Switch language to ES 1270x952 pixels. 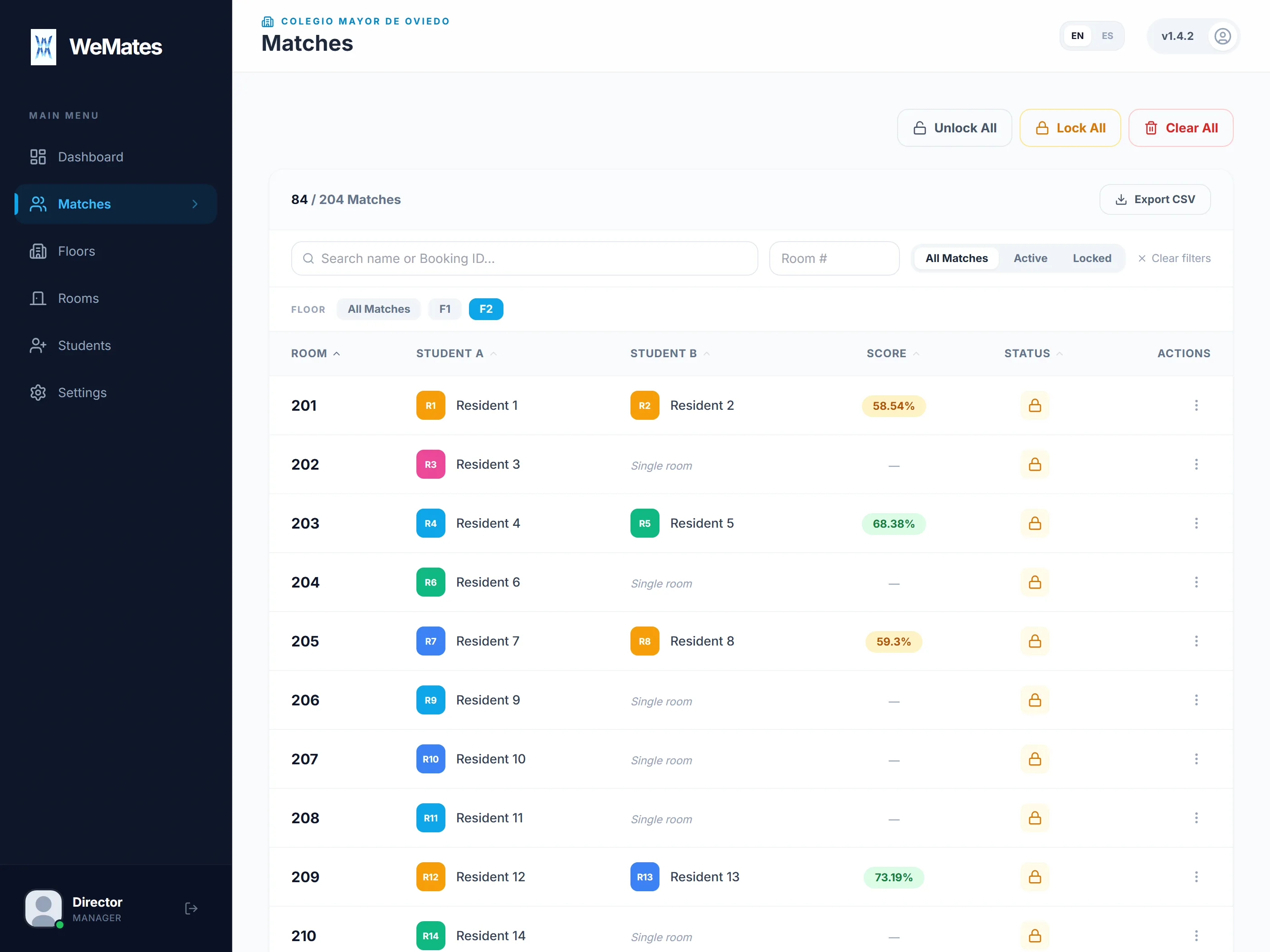1107,36
